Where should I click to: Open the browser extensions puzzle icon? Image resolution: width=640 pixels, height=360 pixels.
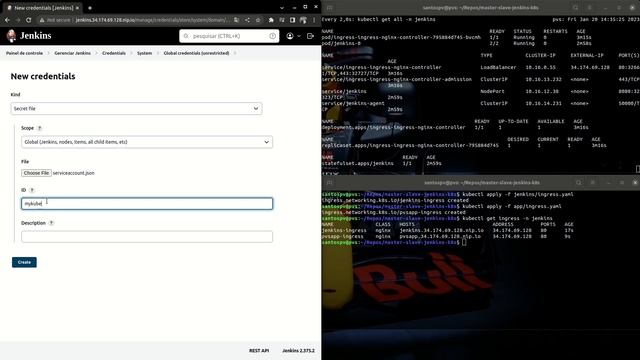click(x=271, y=20)
